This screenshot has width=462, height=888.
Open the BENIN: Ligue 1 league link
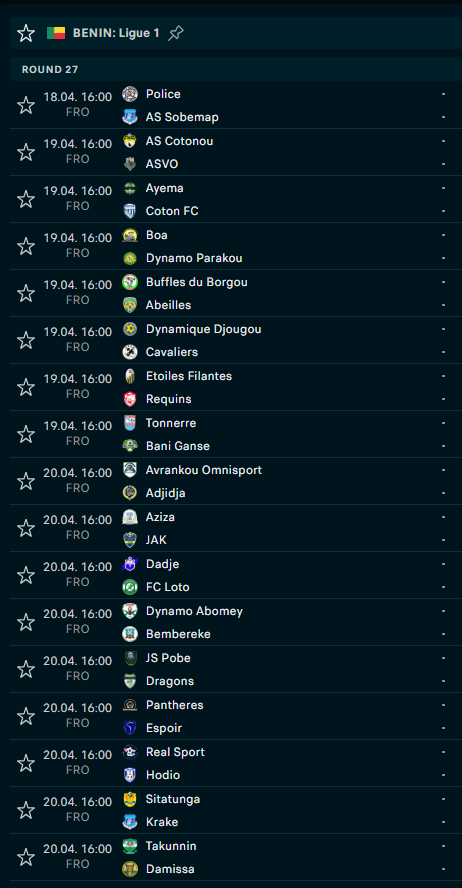116,33
